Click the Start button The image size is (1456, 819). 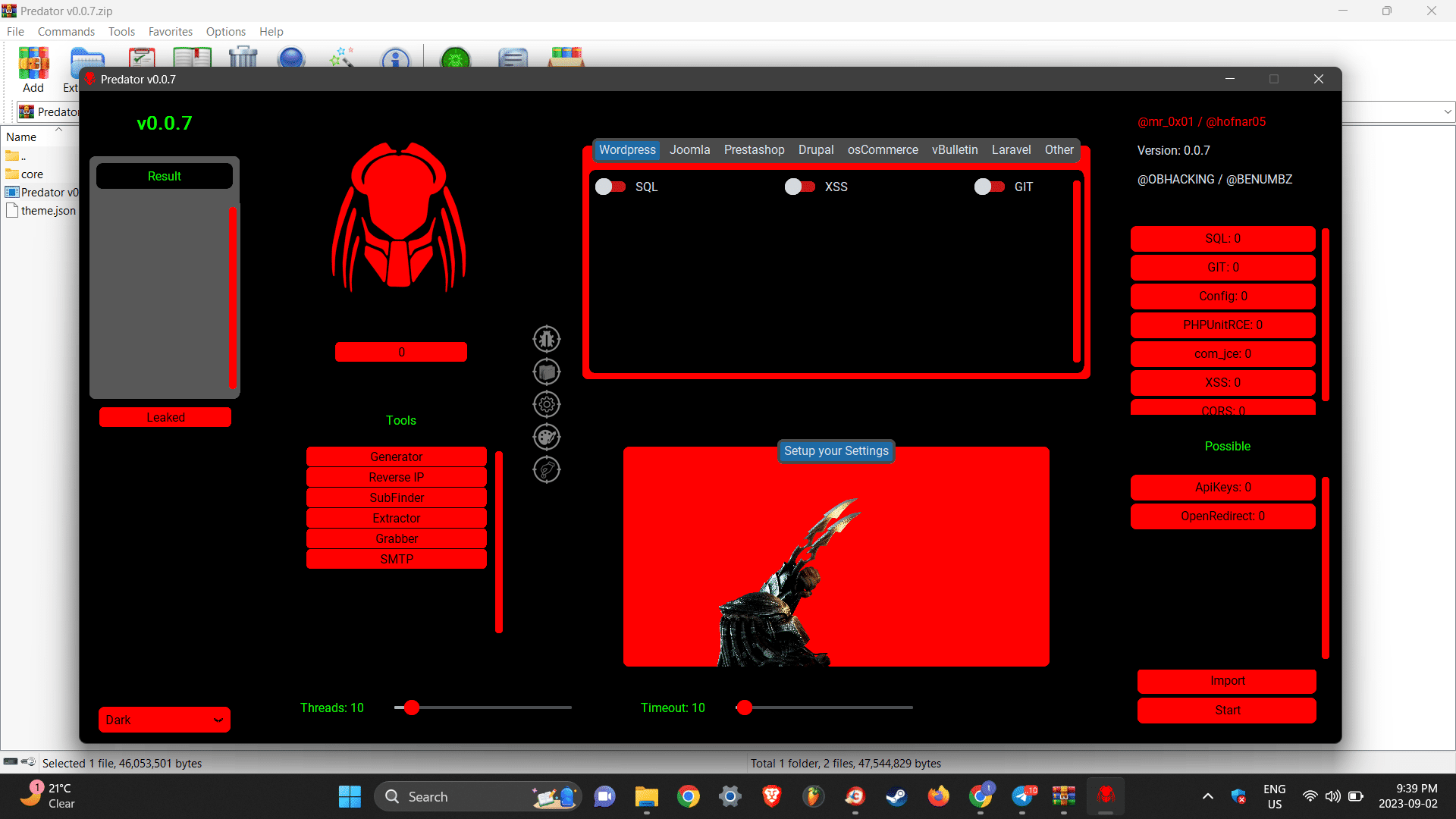(1226, 710)
